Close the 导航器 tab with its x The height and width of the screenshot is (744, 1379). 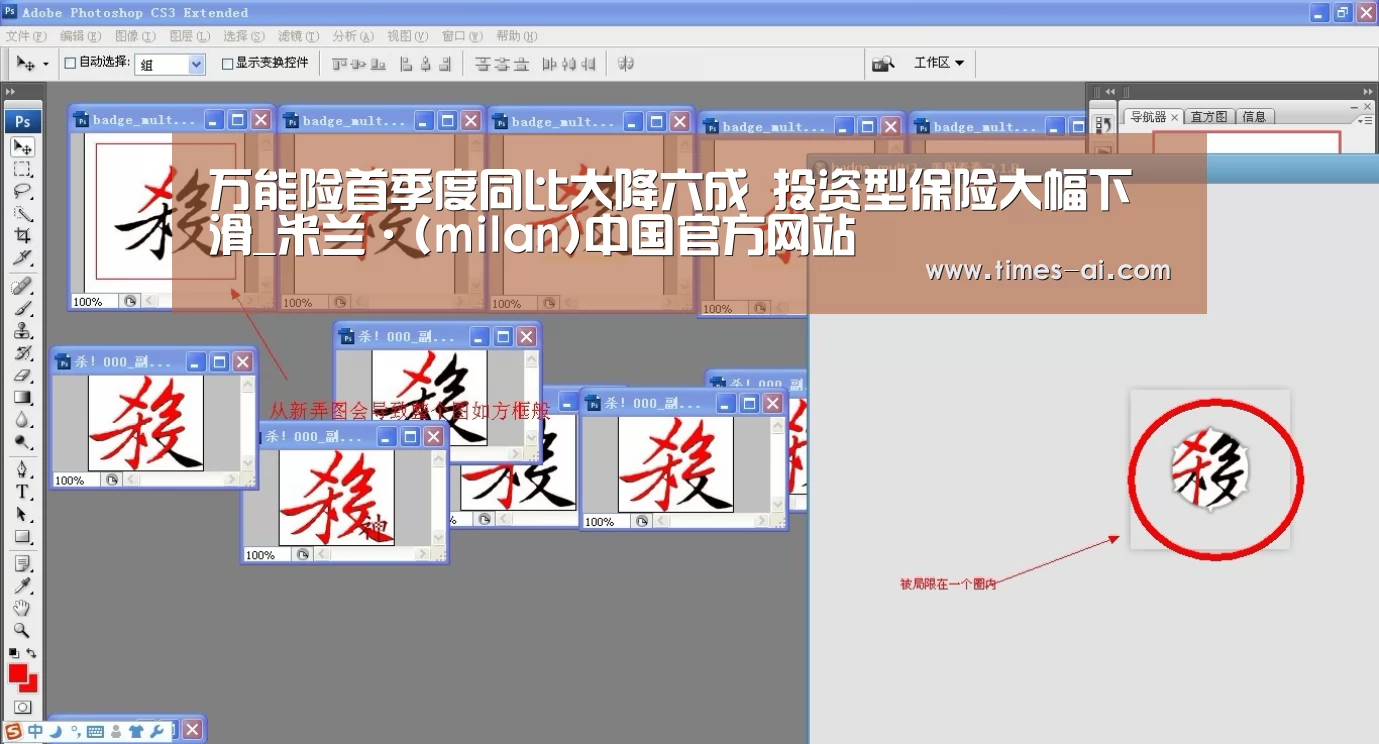point(1175,117)
